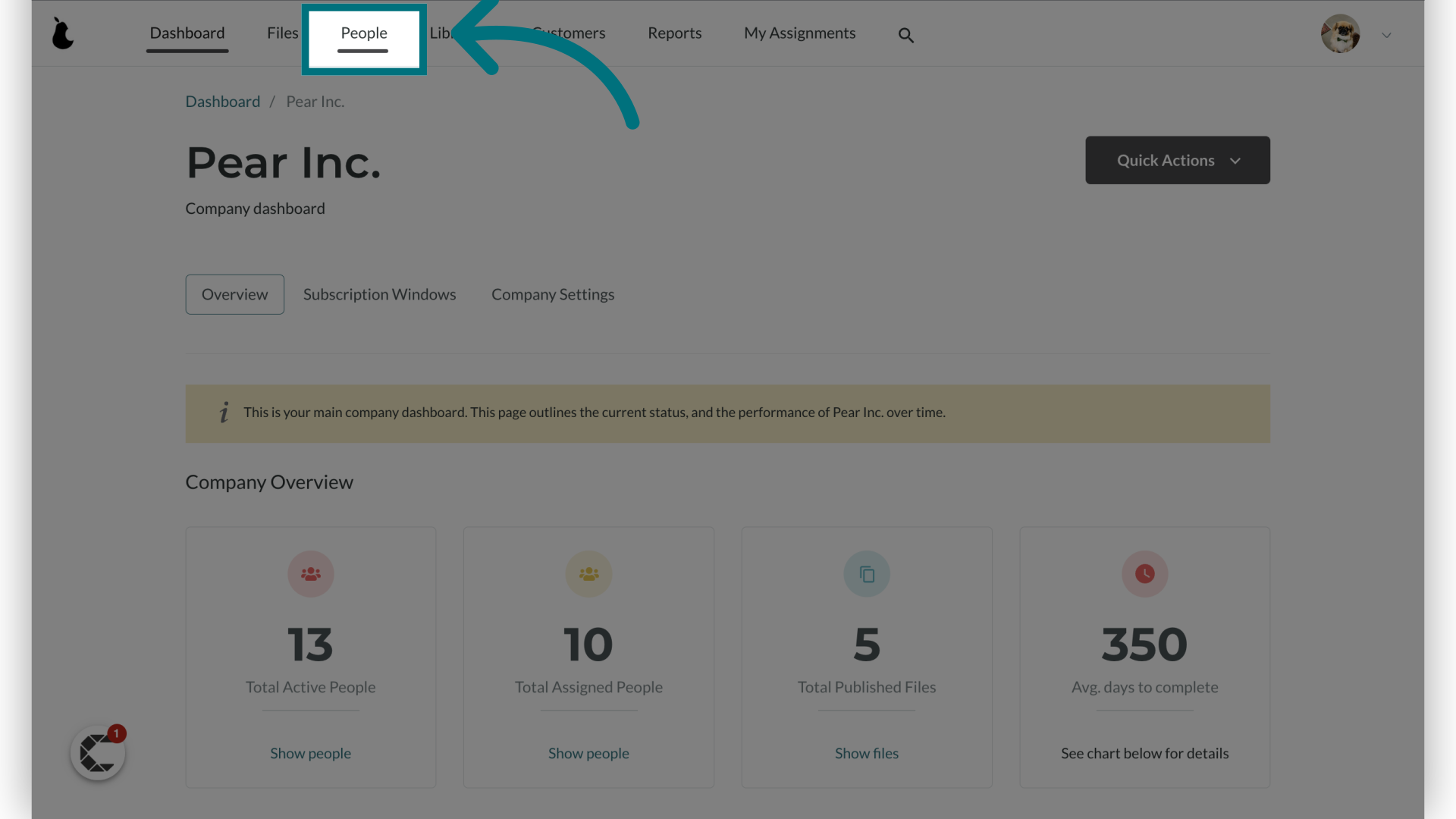
Task: Select the Overview tab
Action: click(x=234, y=294)
